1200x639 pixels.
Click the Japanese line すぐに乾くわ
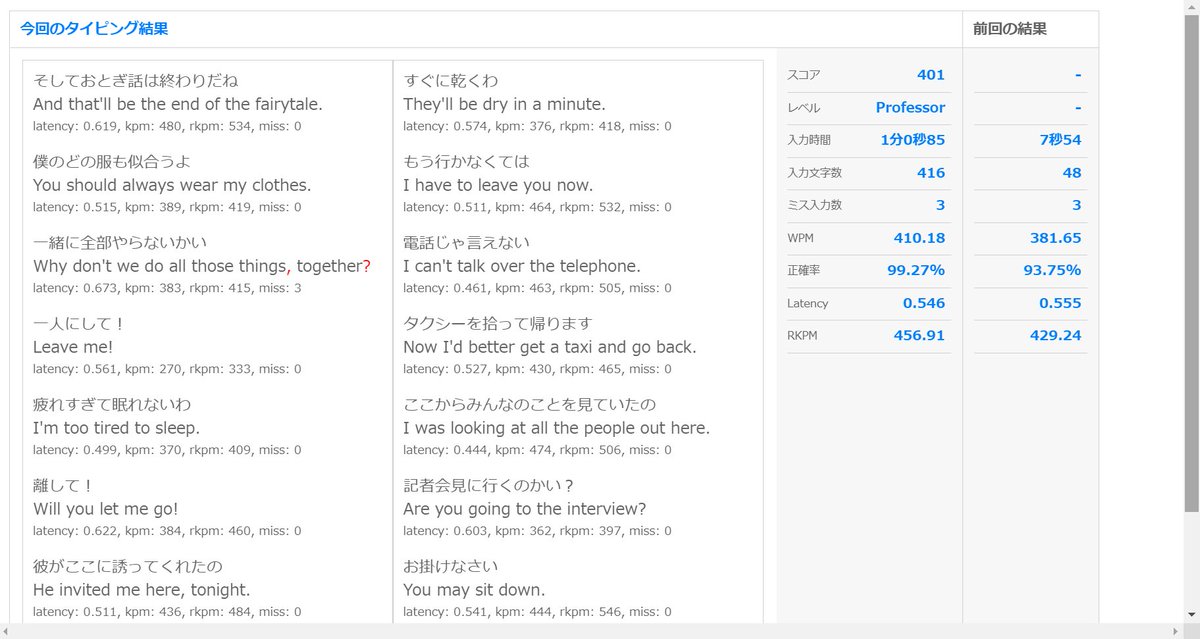point(451,80)
